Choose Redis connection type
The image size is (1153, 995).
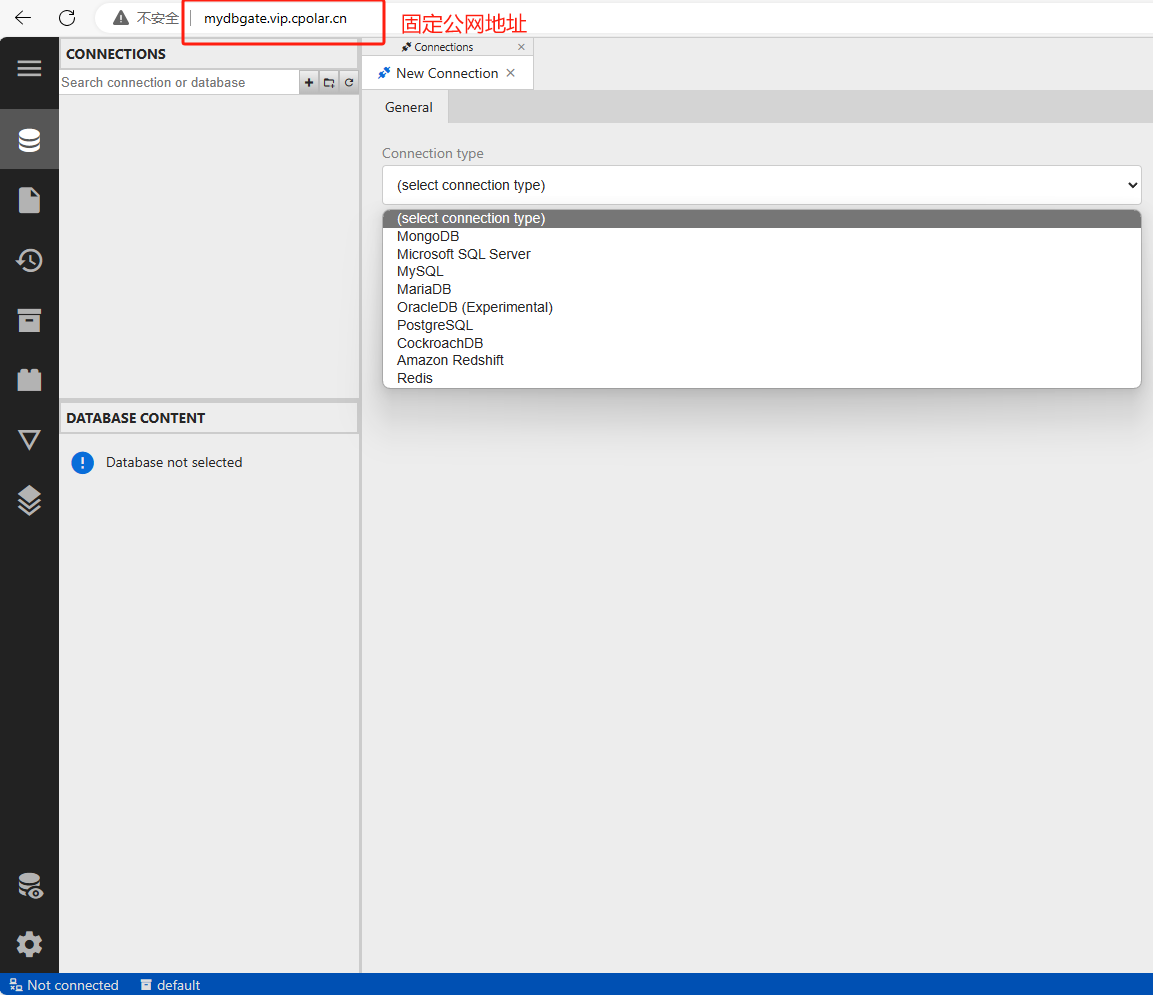point(761,378)
